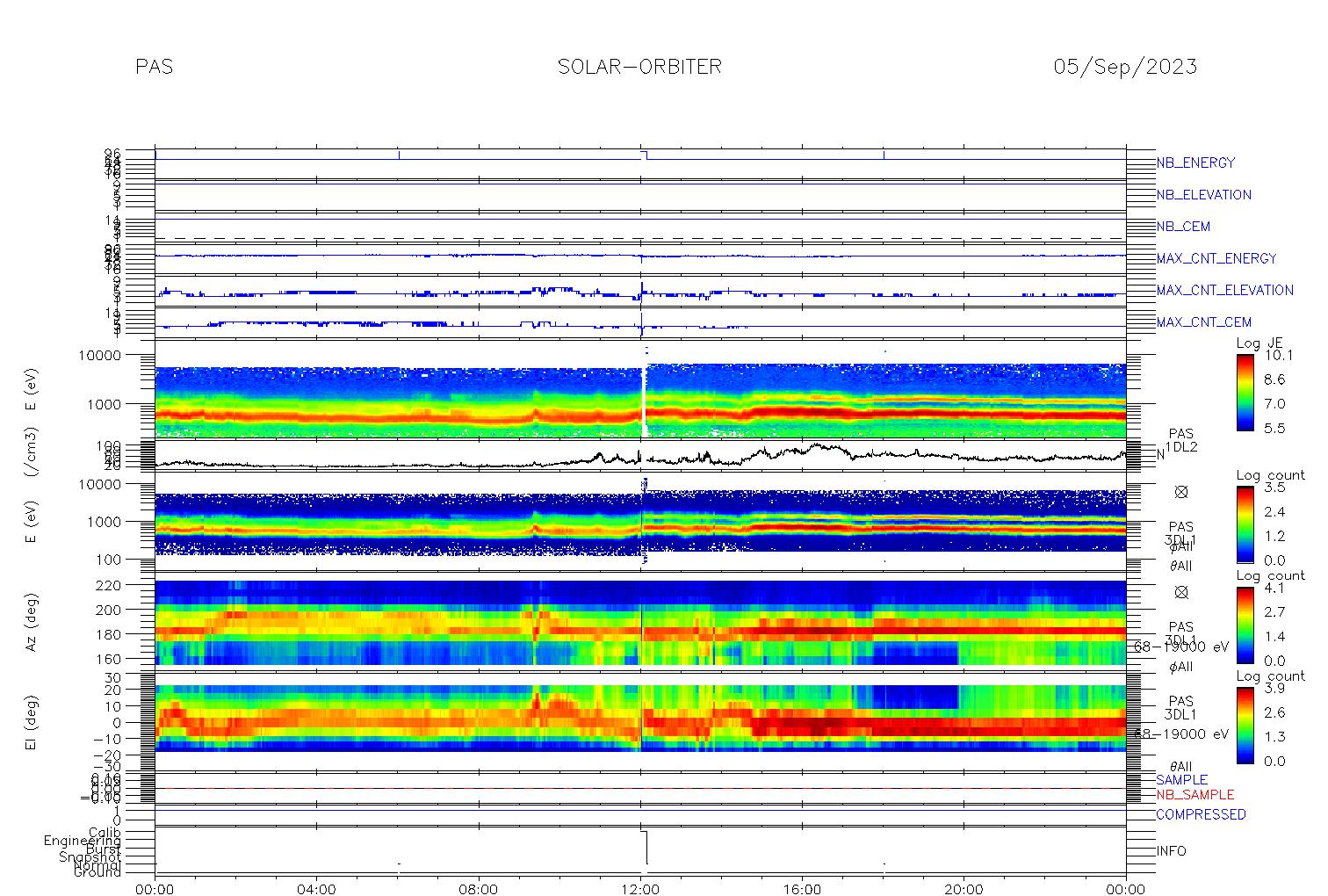Click the 08:00 time axis tick label
This screenshot has height=896, width=1328.
click(x=479, y=889)
